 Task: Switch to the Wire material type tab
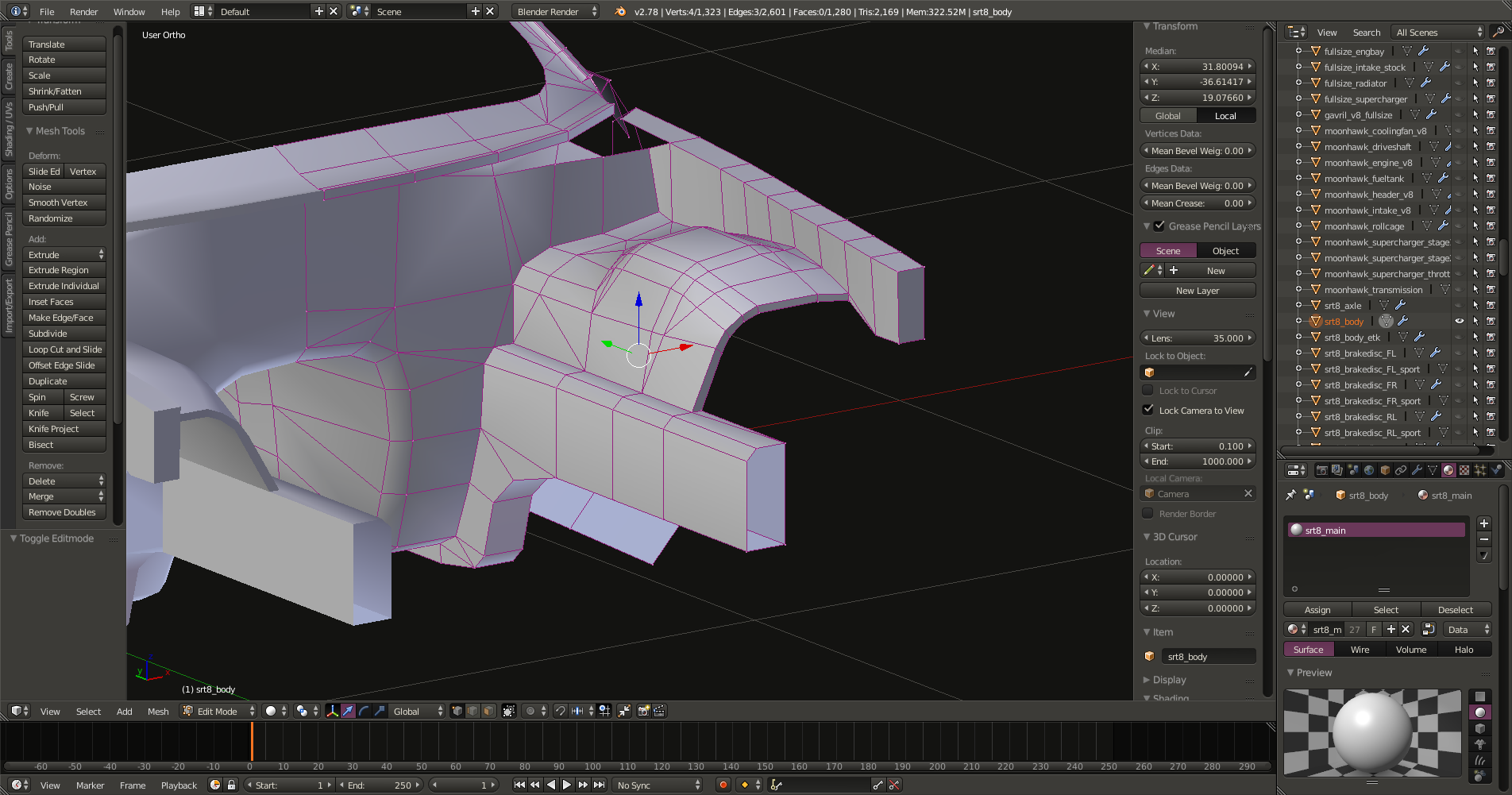[1360, 650]
